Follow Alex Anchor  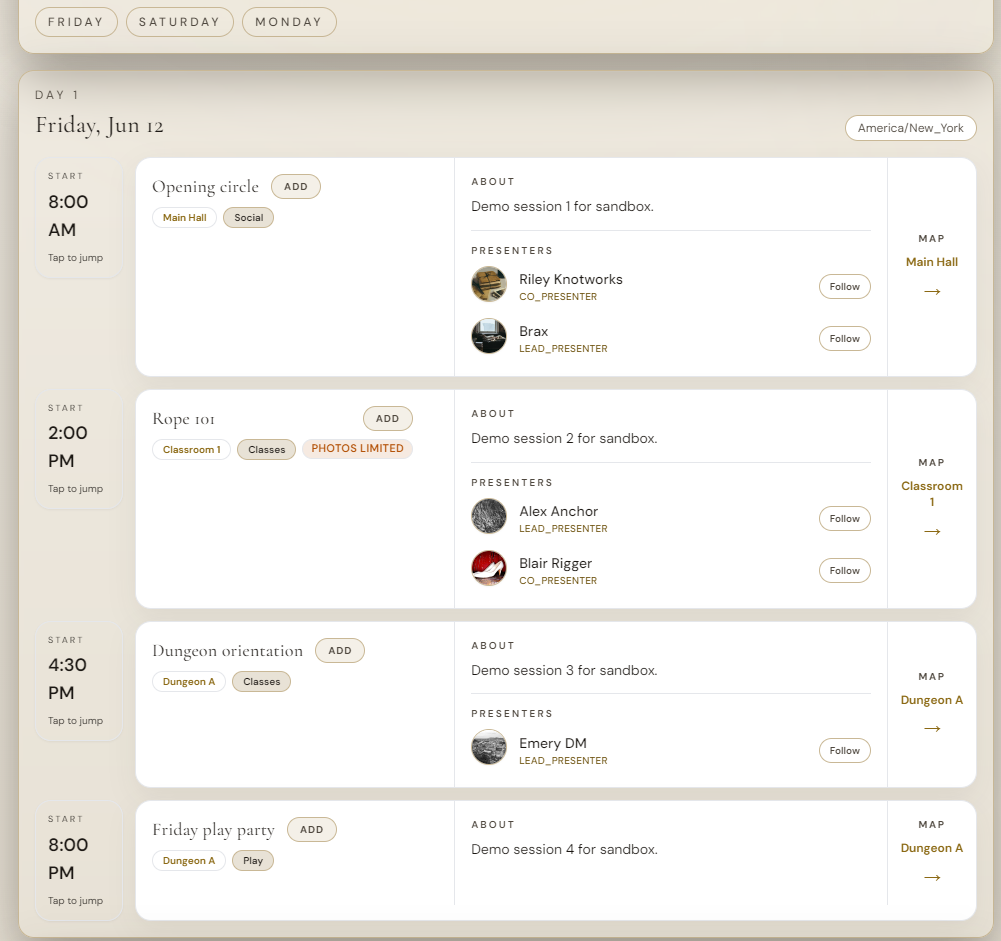(845, 518)
